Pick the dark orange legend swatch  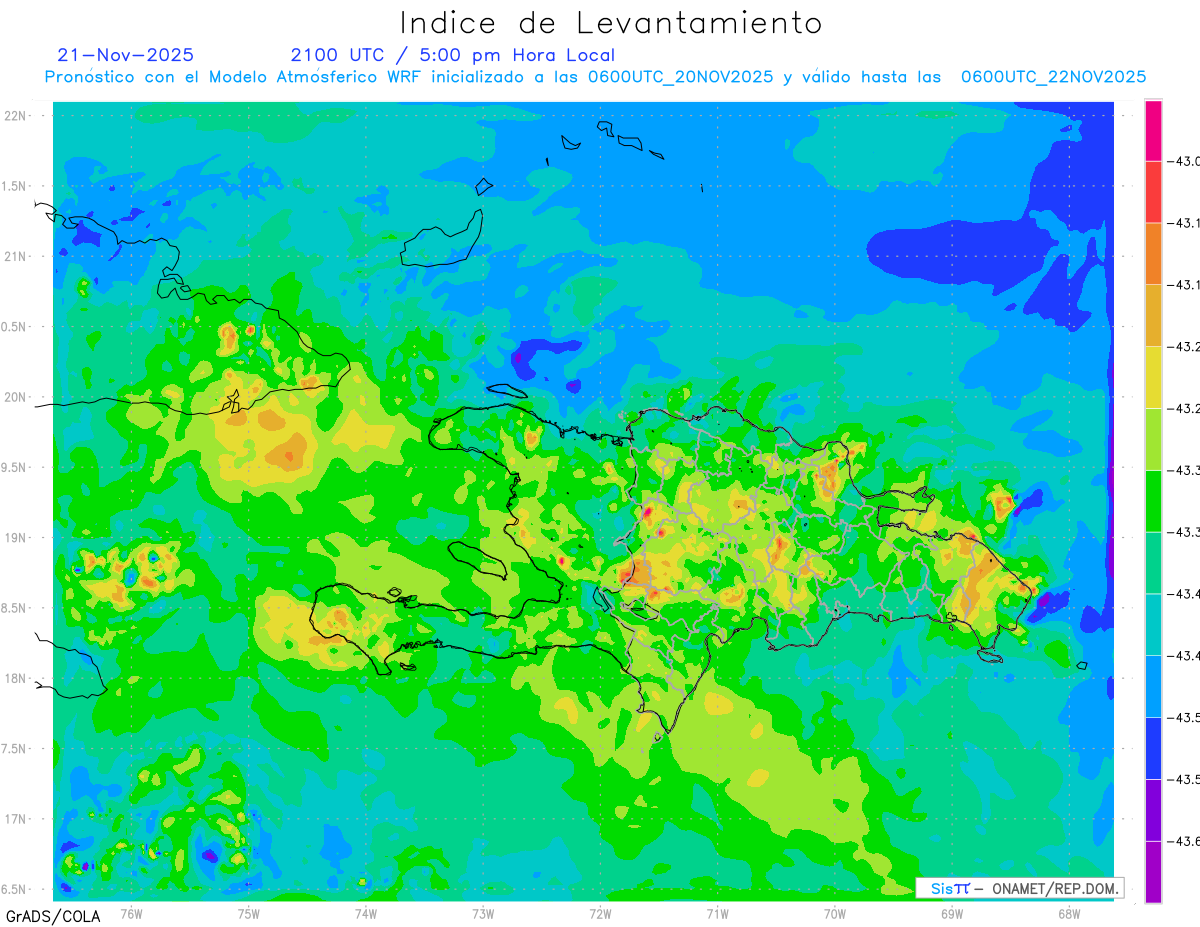[x=1153, y=253]
